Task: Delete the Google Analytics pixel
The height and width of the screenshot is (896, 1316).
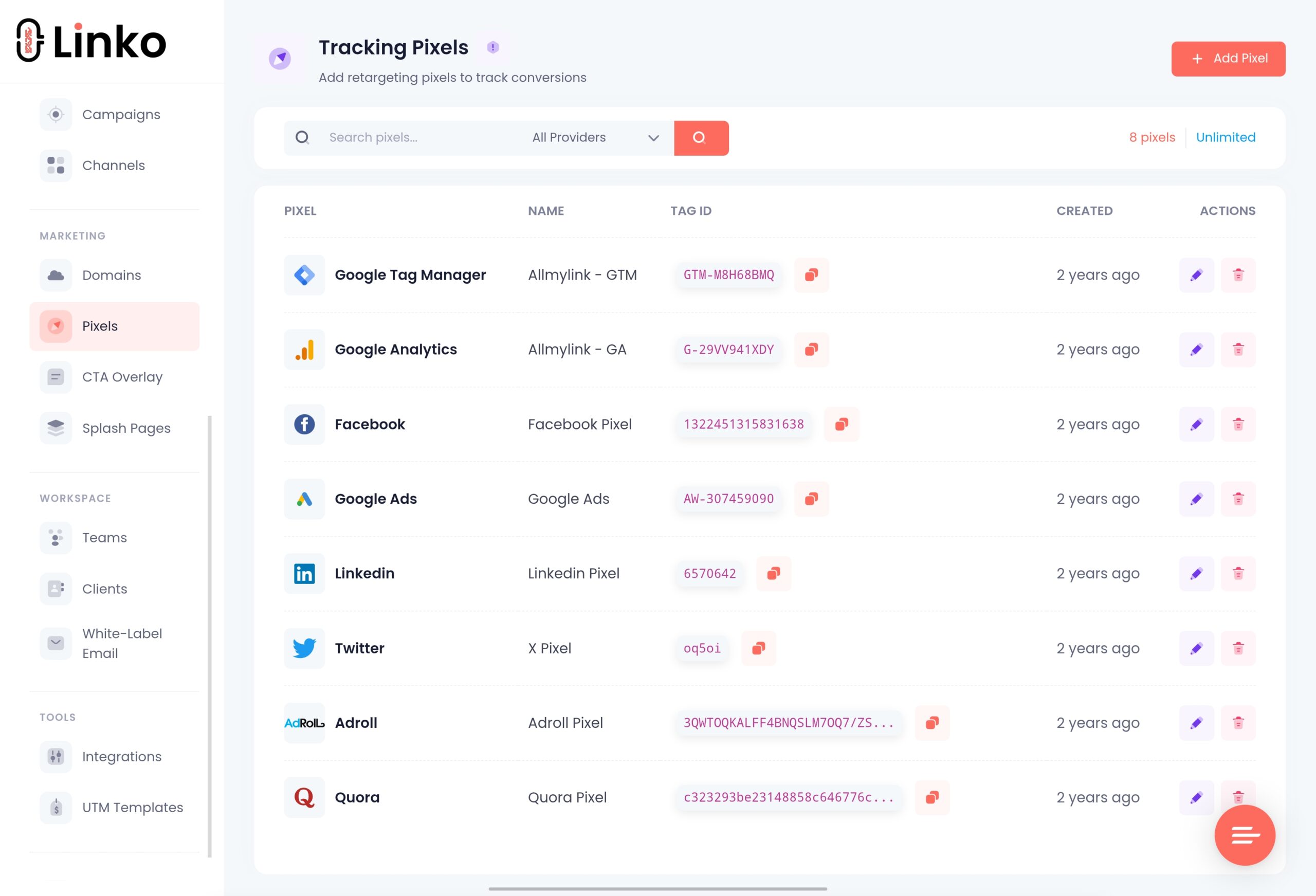Action: (1238, 350)
